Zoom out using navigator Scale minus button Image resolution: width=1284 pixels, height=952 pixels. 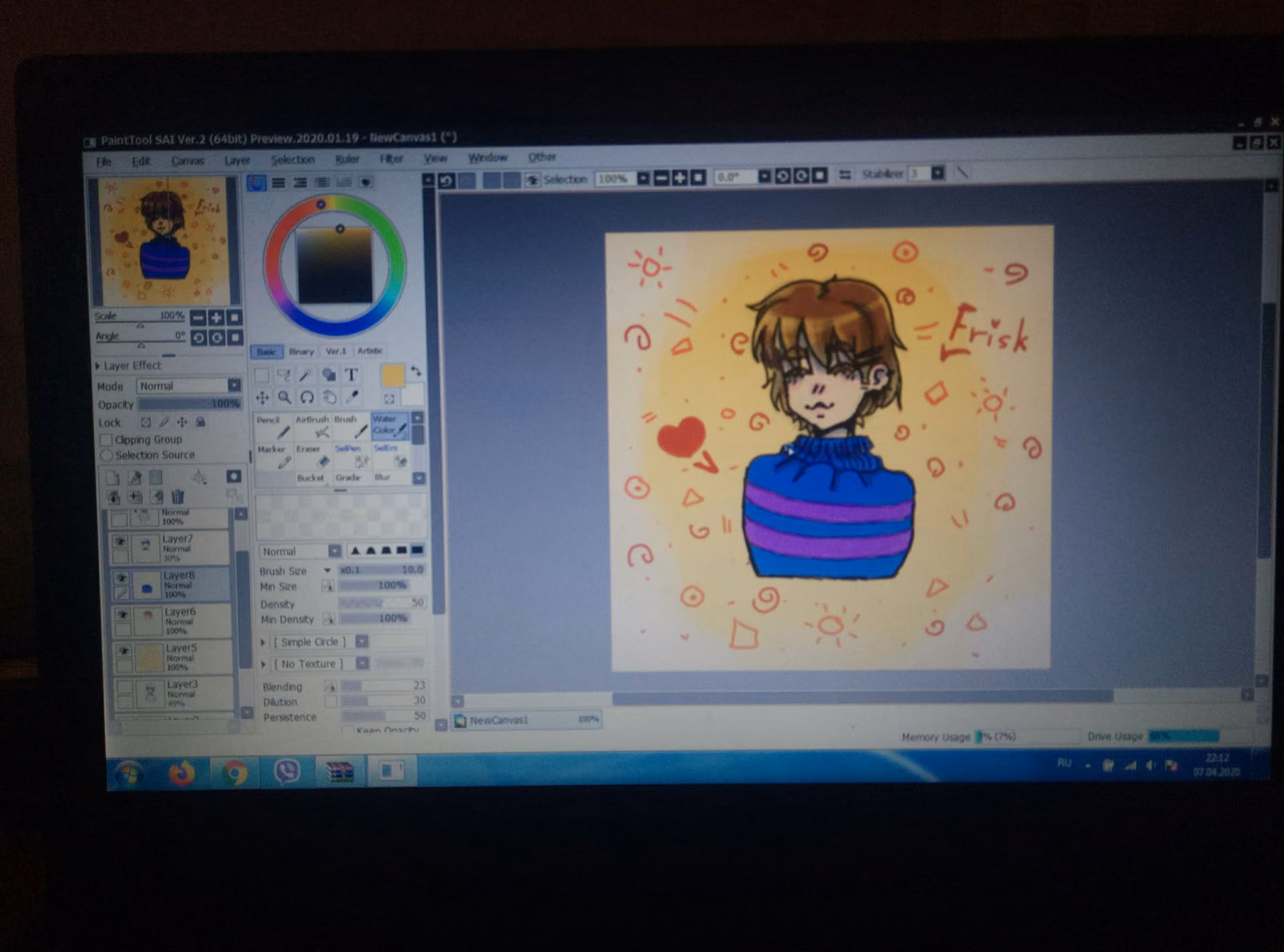(x=198, y=318)
